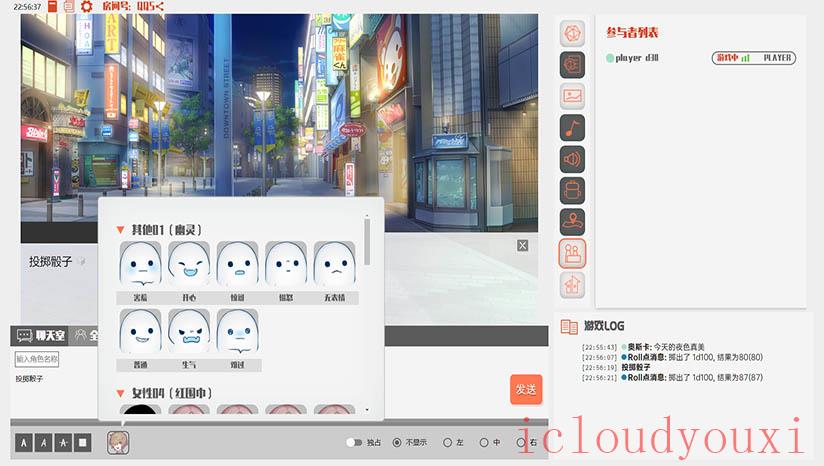Switch to the 聊天室 tab
824x466 pixels.
[40, 335]
